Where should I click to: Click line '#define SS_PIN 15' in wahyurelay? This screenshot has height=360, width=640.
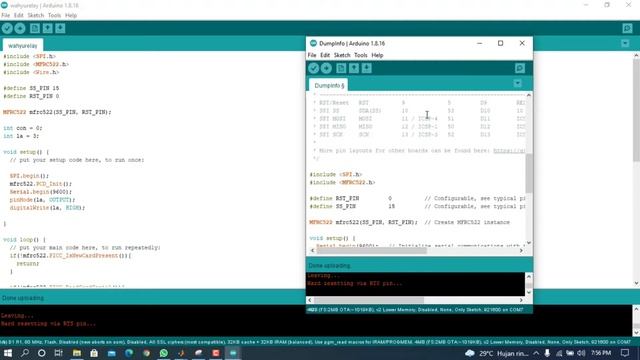click(31, 88)
